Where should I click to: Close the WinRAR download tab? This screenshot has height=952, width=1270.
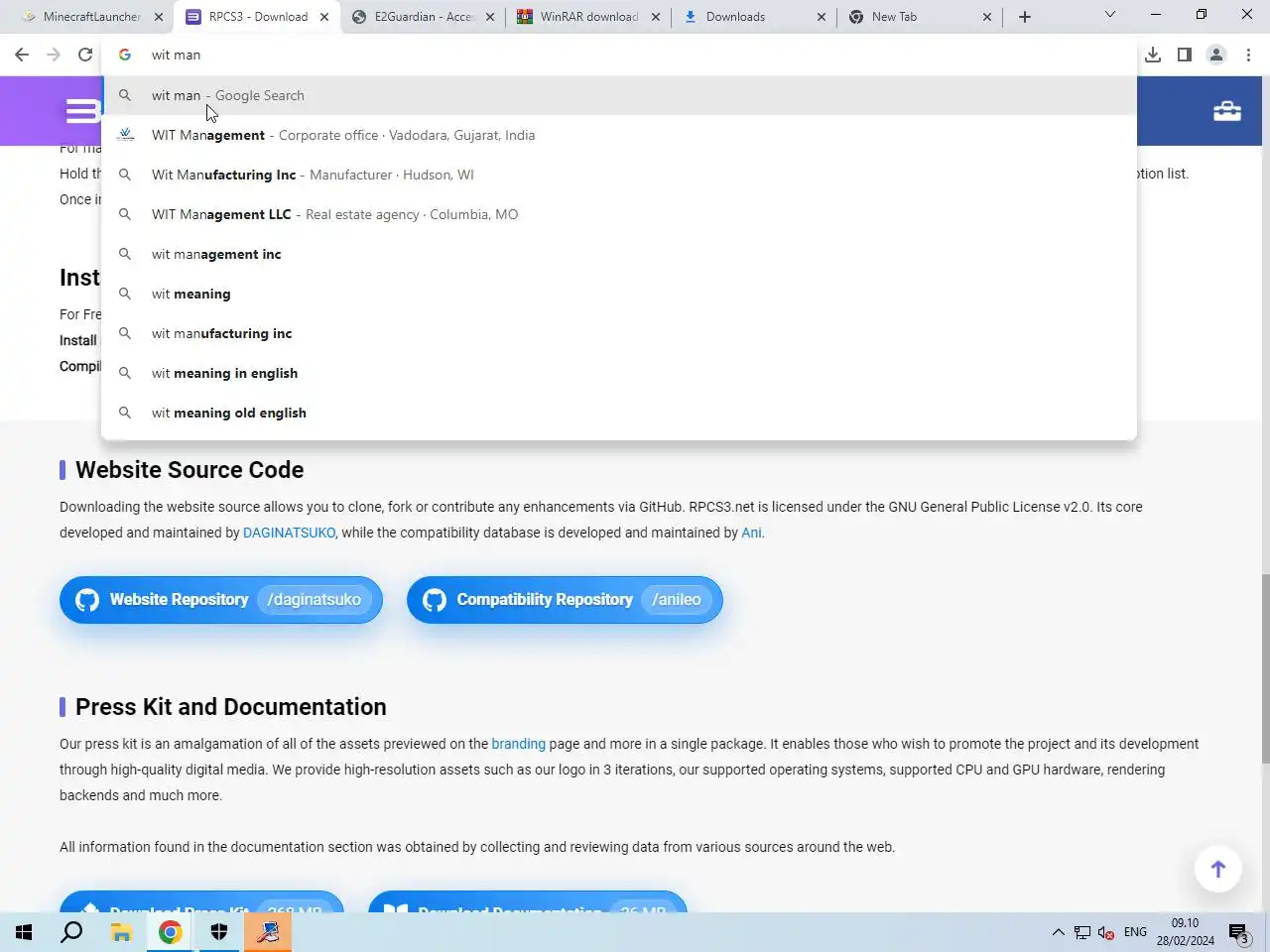(656, 17)
